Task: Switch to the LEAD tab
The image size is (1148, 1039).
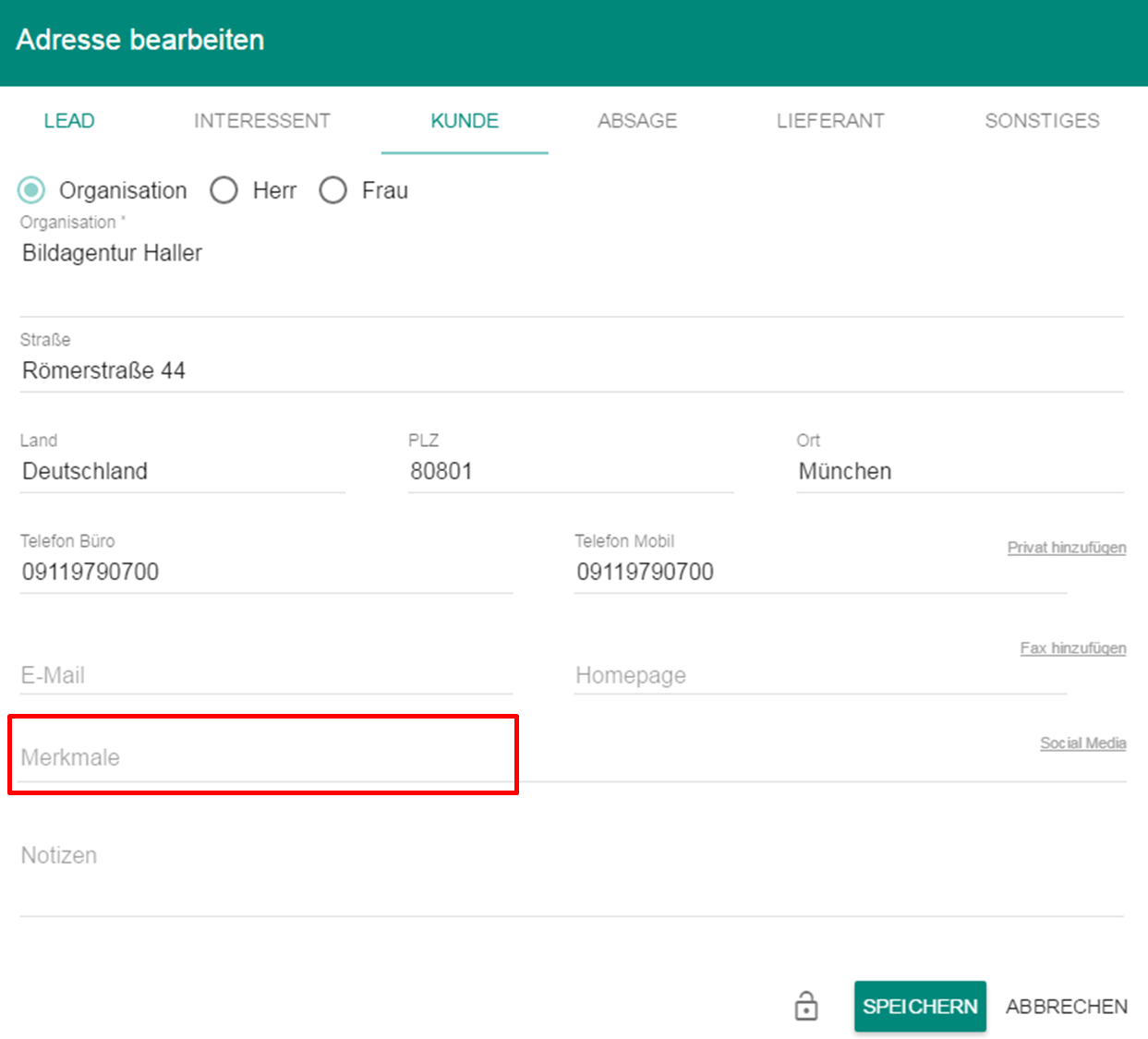Action: [x=69, y=121]
